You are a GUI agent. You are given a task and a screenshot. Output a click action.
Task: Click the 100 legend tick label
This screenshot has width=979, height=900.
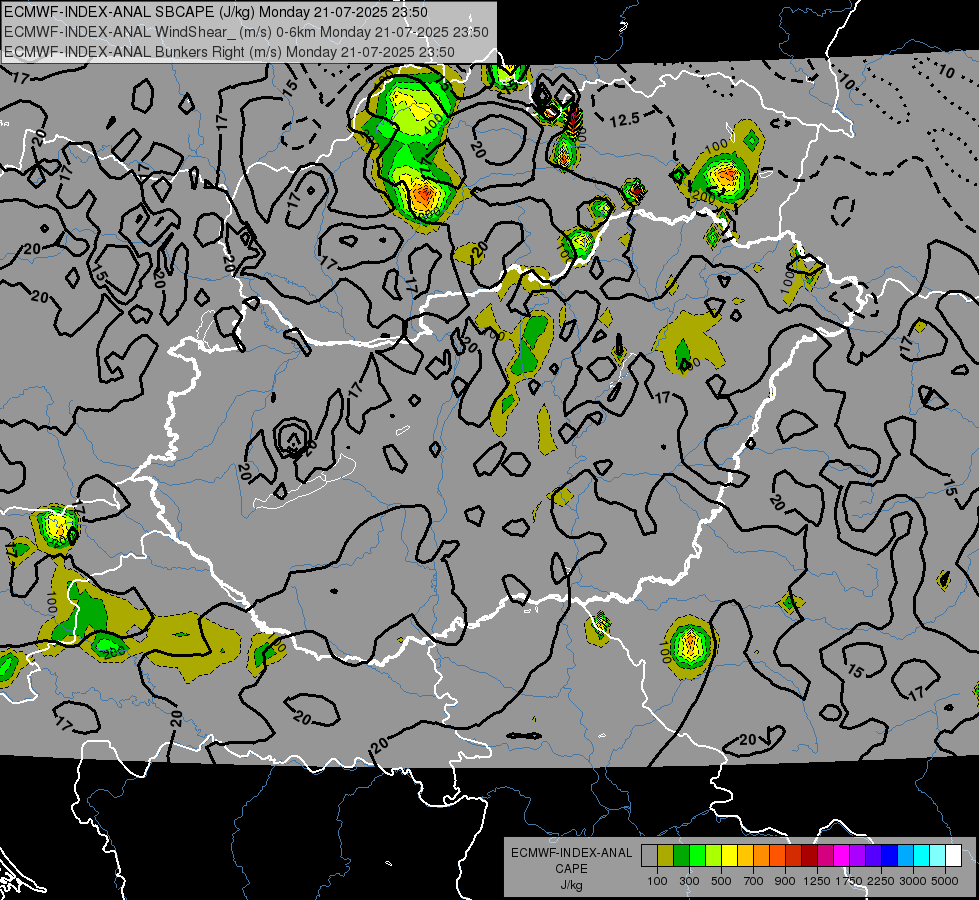coord(657,881)
